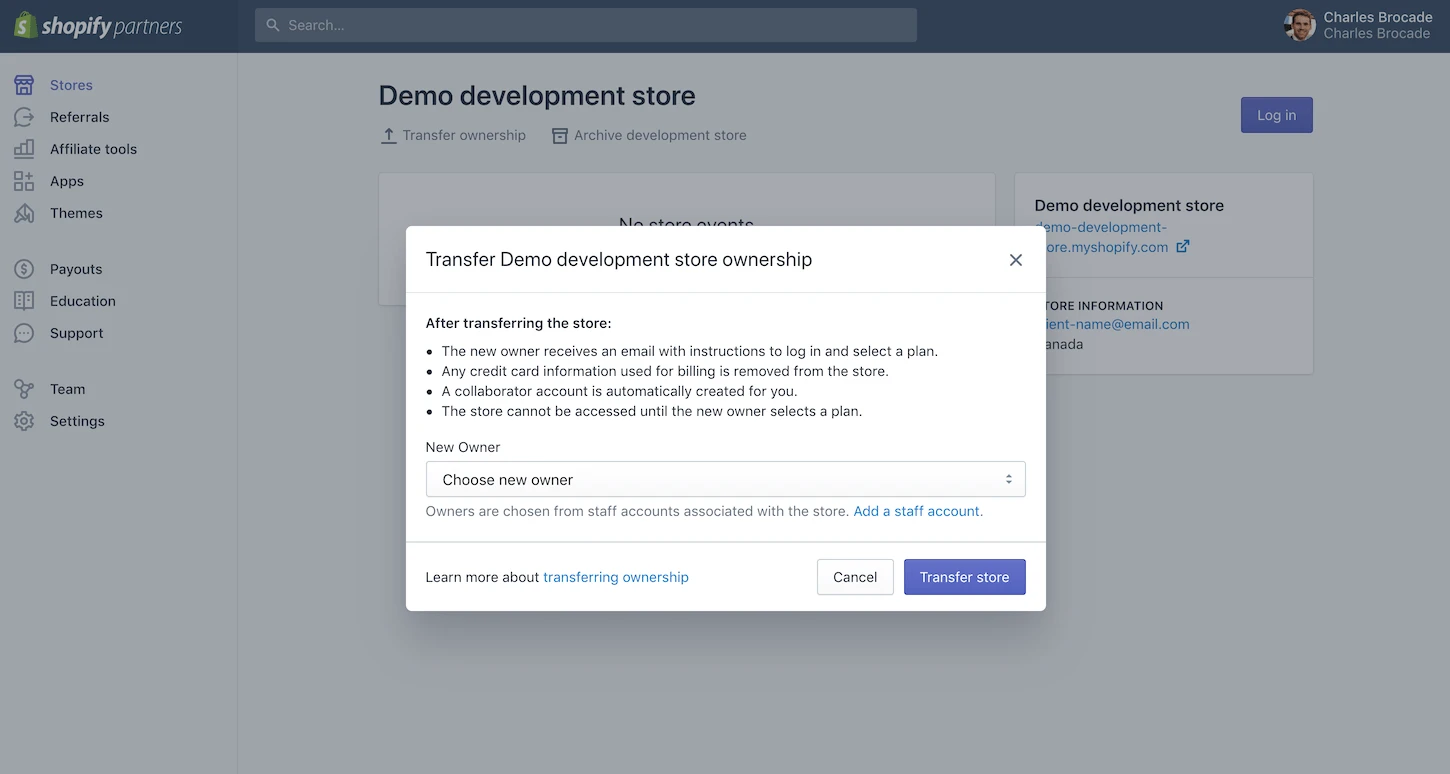Open Stores in the sidebar
Image resolution: width=1450 pixels, height=774 pixels.
click(71, 85)
